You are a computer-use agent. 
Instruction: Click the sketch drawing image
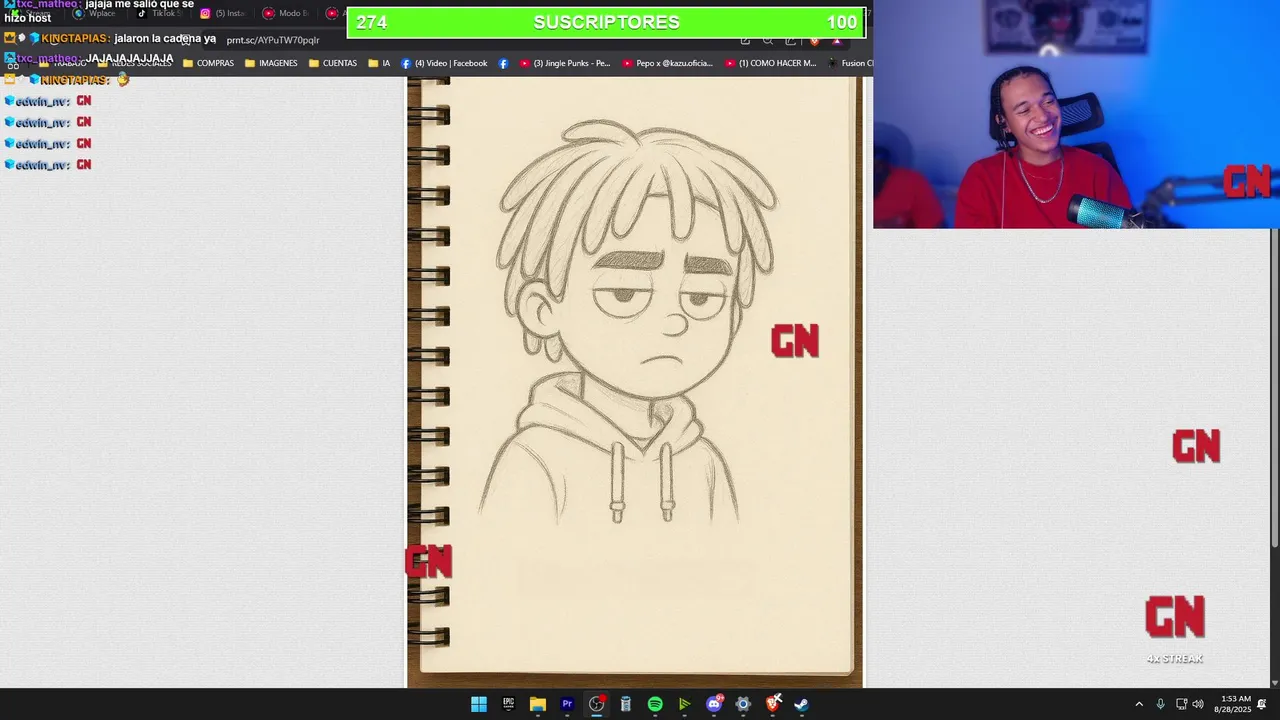point(635,382)
